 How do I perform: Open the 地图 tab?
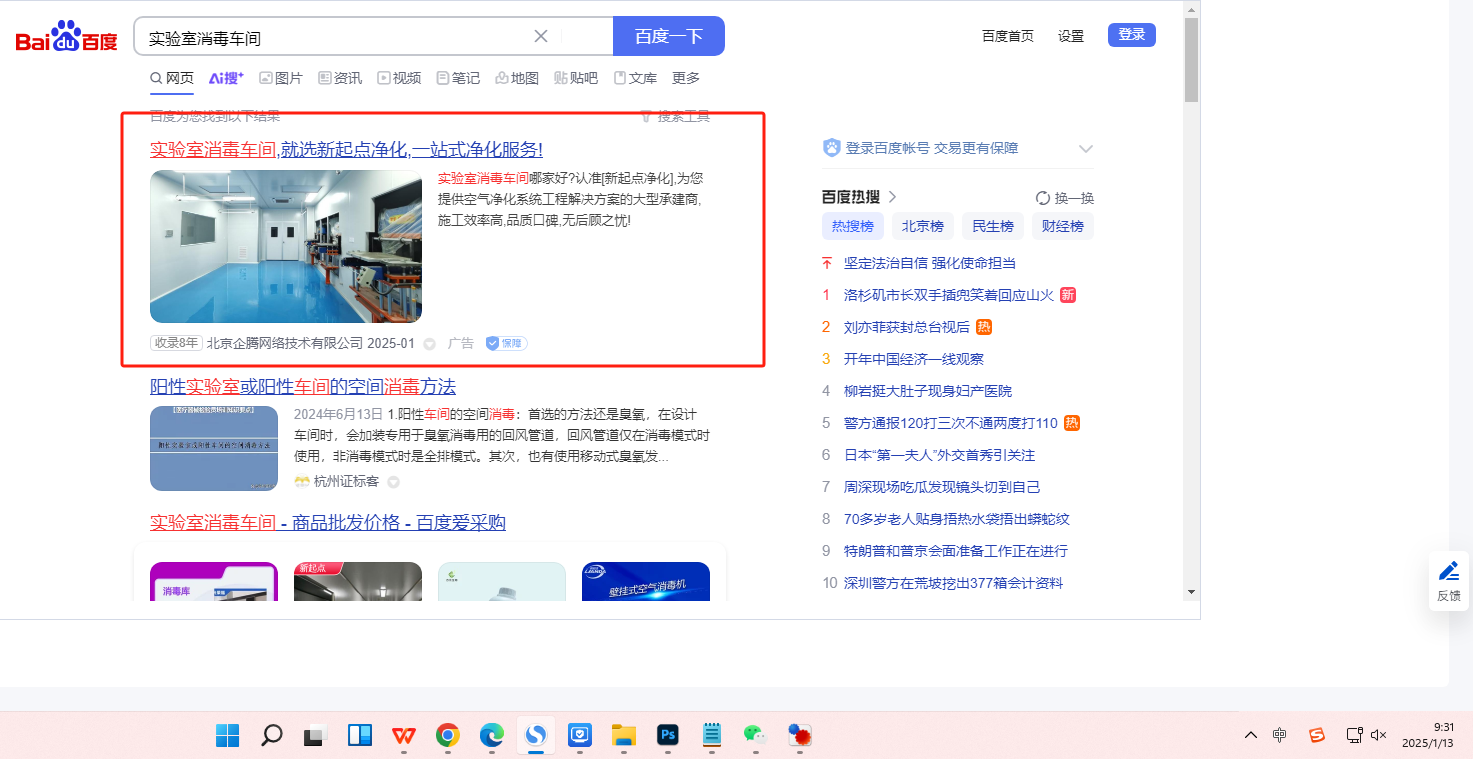tap(517, 78)
